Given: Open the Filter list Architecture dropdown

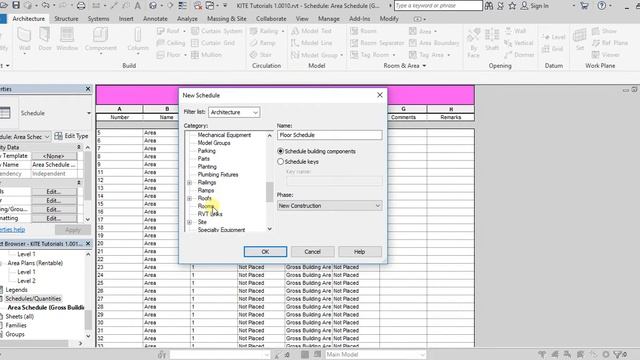Looking at the screenshot, I should (234, 112).
